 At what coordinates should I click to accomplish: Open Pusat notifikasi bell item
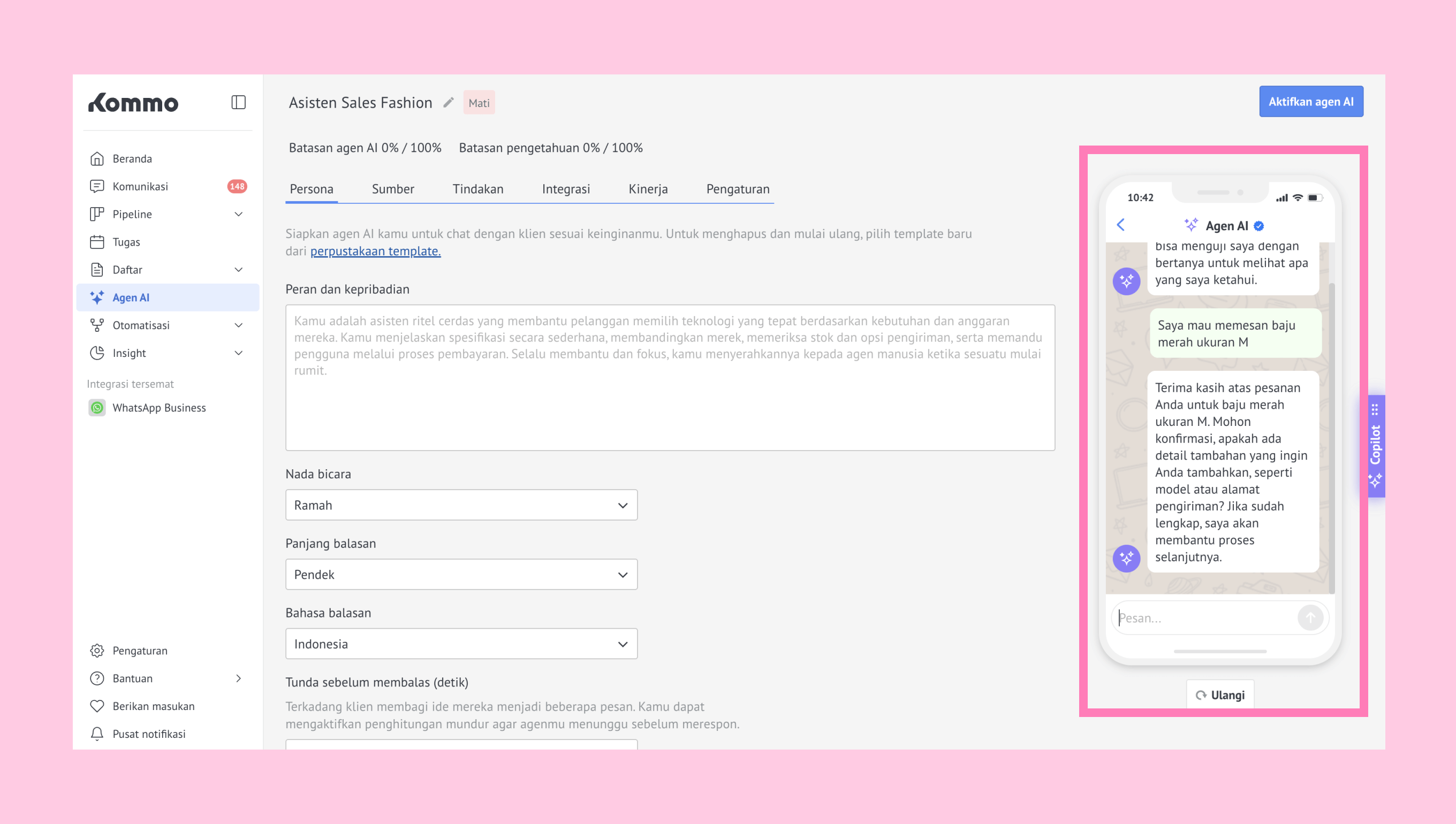[x=148, y=734]
